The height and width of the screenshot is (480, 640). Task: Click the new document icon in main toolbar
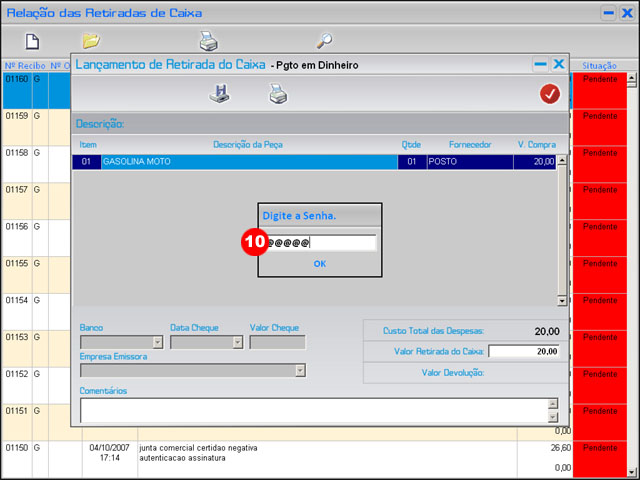click(x=32, y=41)
